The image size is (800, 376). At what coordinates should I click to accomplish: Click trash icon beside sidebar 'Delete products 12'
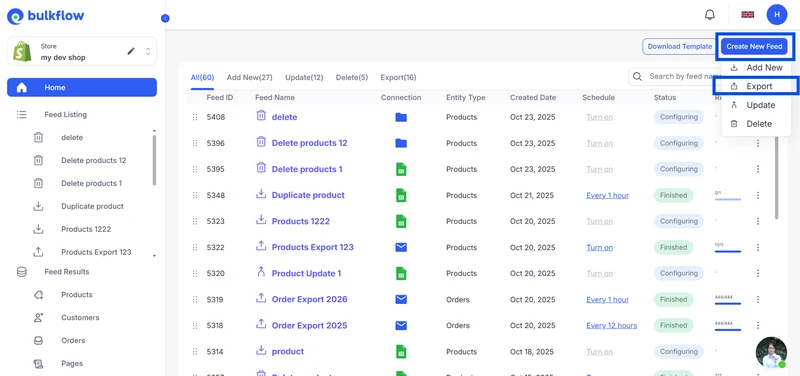[x=38, y=160]
